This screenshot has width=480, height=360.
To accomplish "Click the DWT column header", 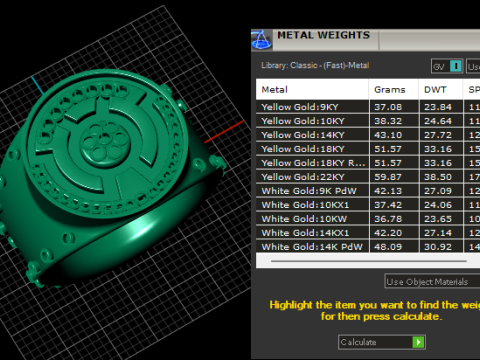I will tap(441, 89).
